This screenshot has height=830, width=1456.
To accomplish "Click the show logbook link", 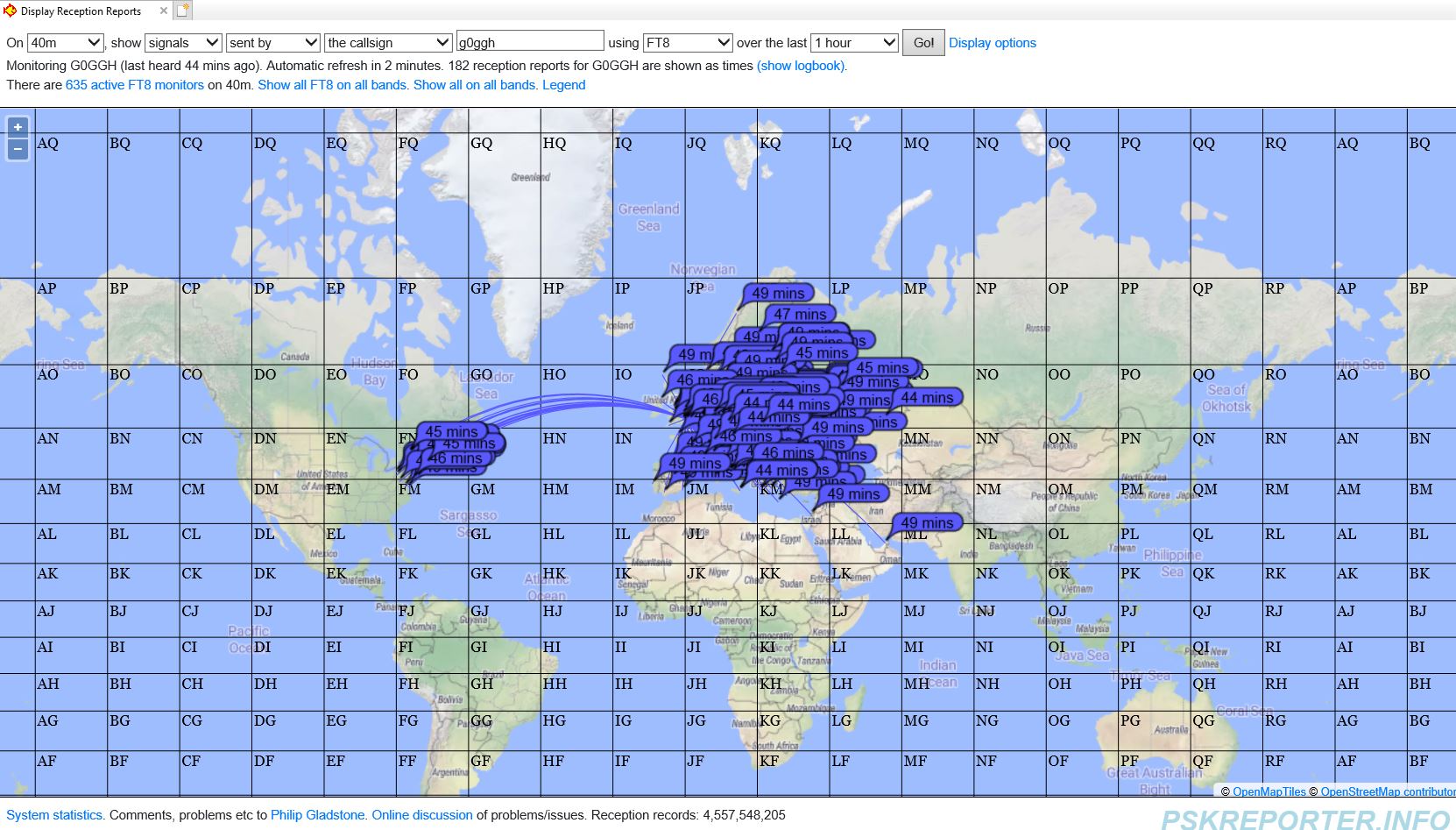I will pos(801,66).
